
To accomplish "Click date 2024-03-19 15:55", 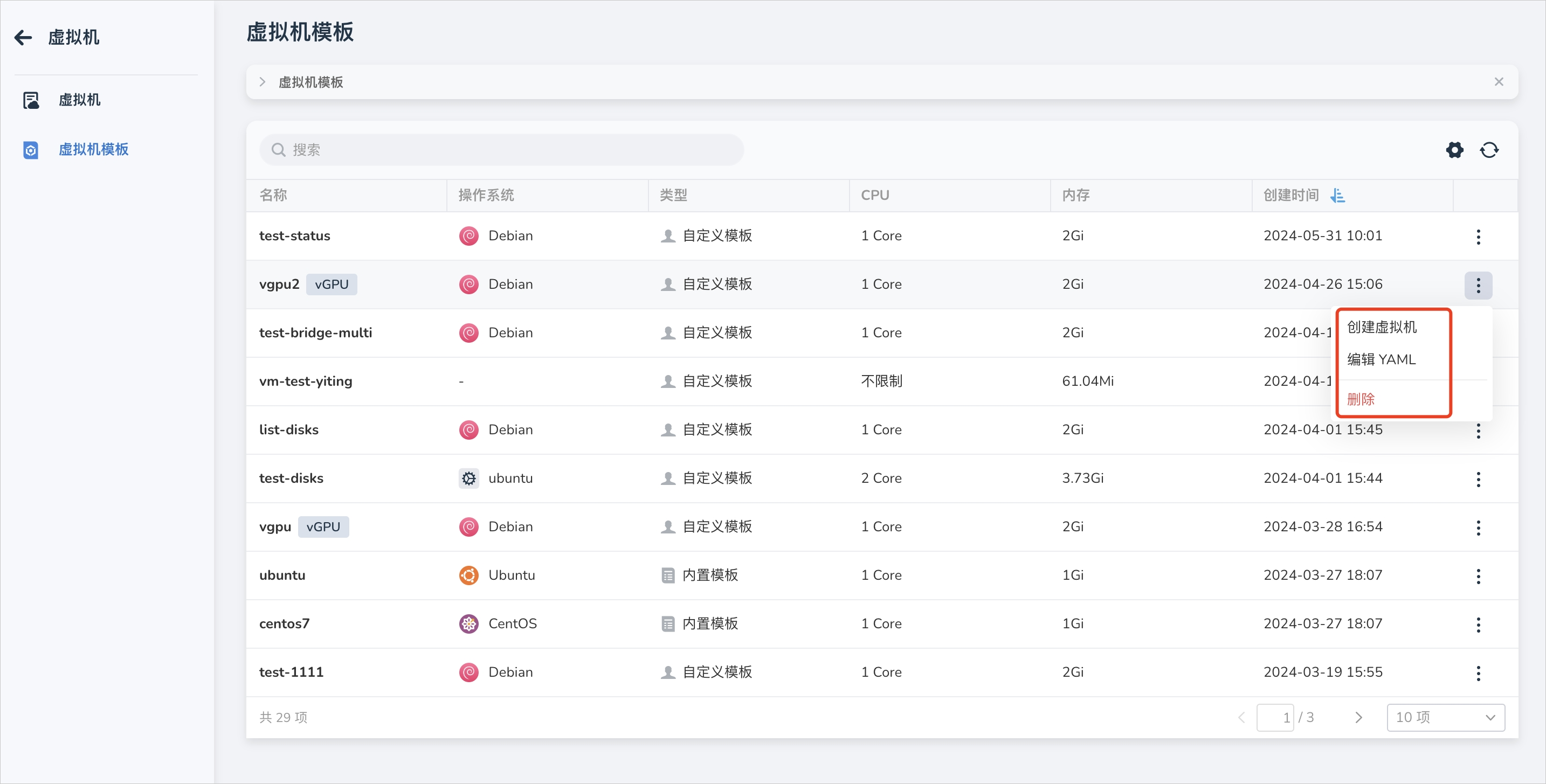I will pos(1323,672).
